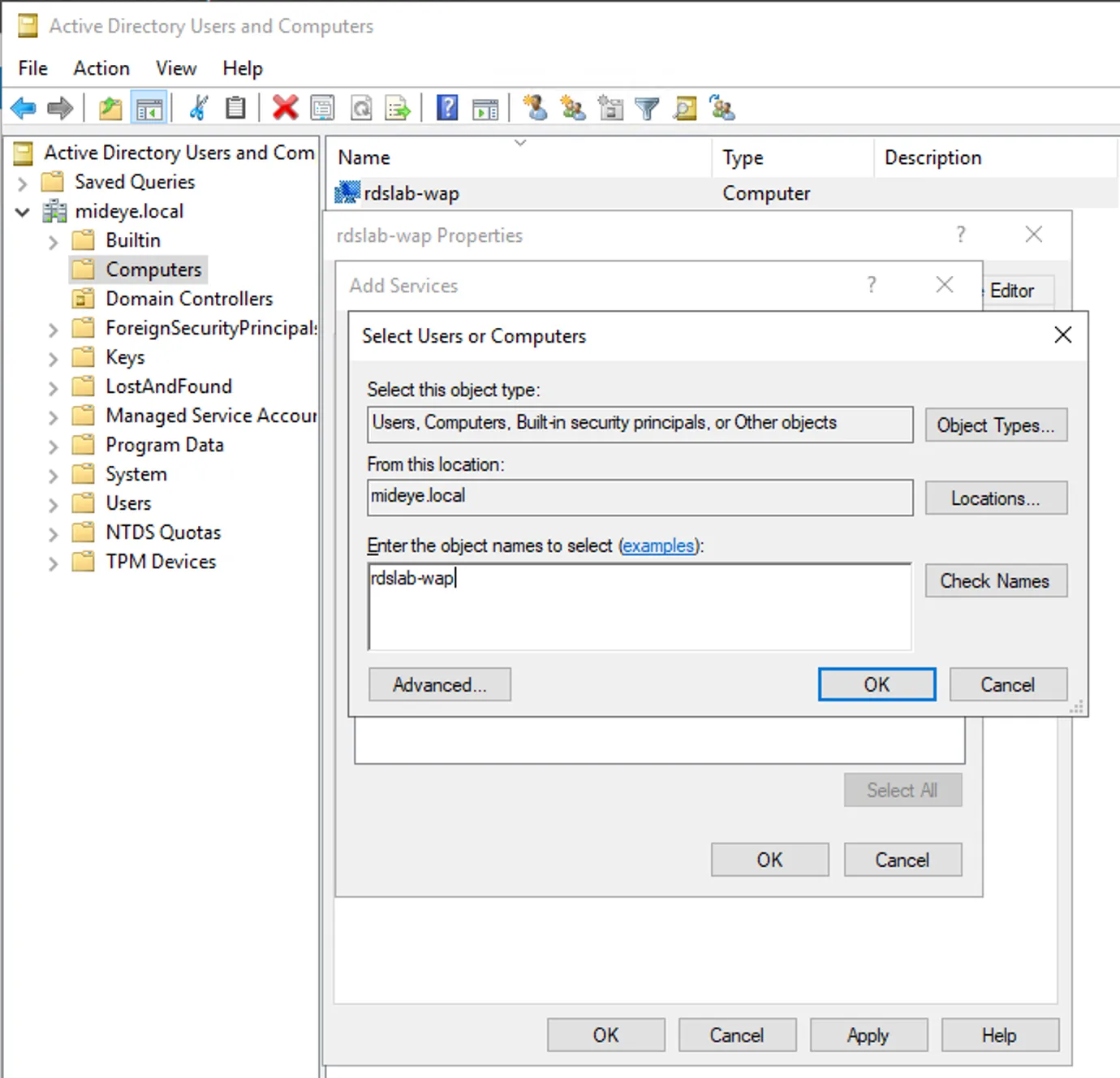This screenshot has width=1120, height=1078.
Task: Open the View menu
Action: coord(175,68)
